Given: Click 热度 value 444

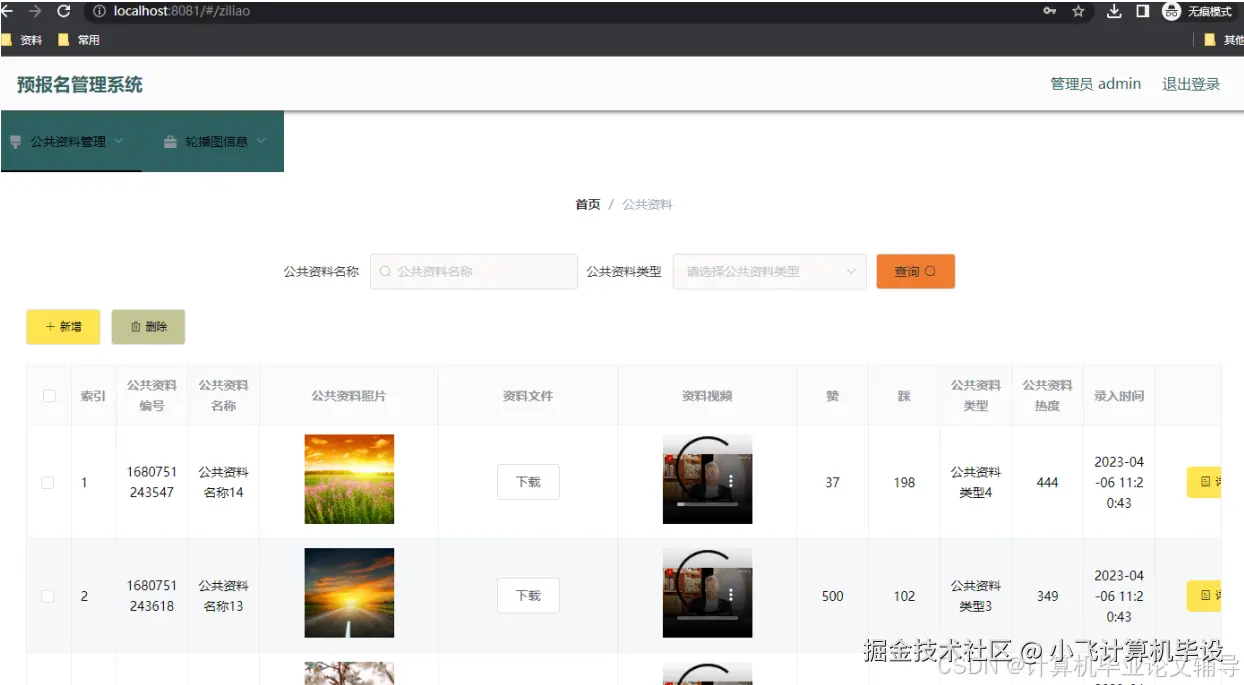Looking at the screenshot, I should [x=1047, y=482].
